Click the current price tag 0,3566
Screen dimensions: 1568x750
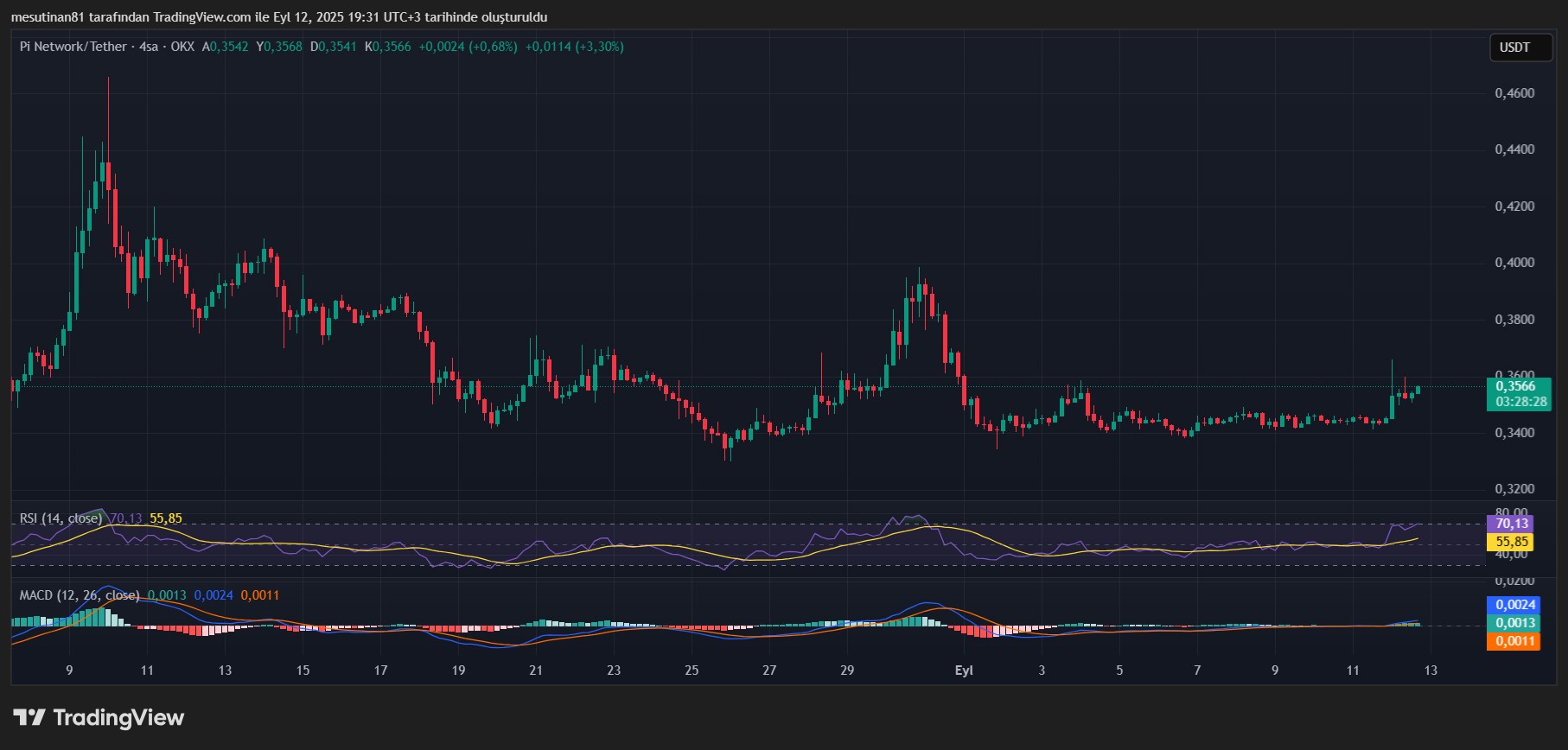tap(1516, 386)
